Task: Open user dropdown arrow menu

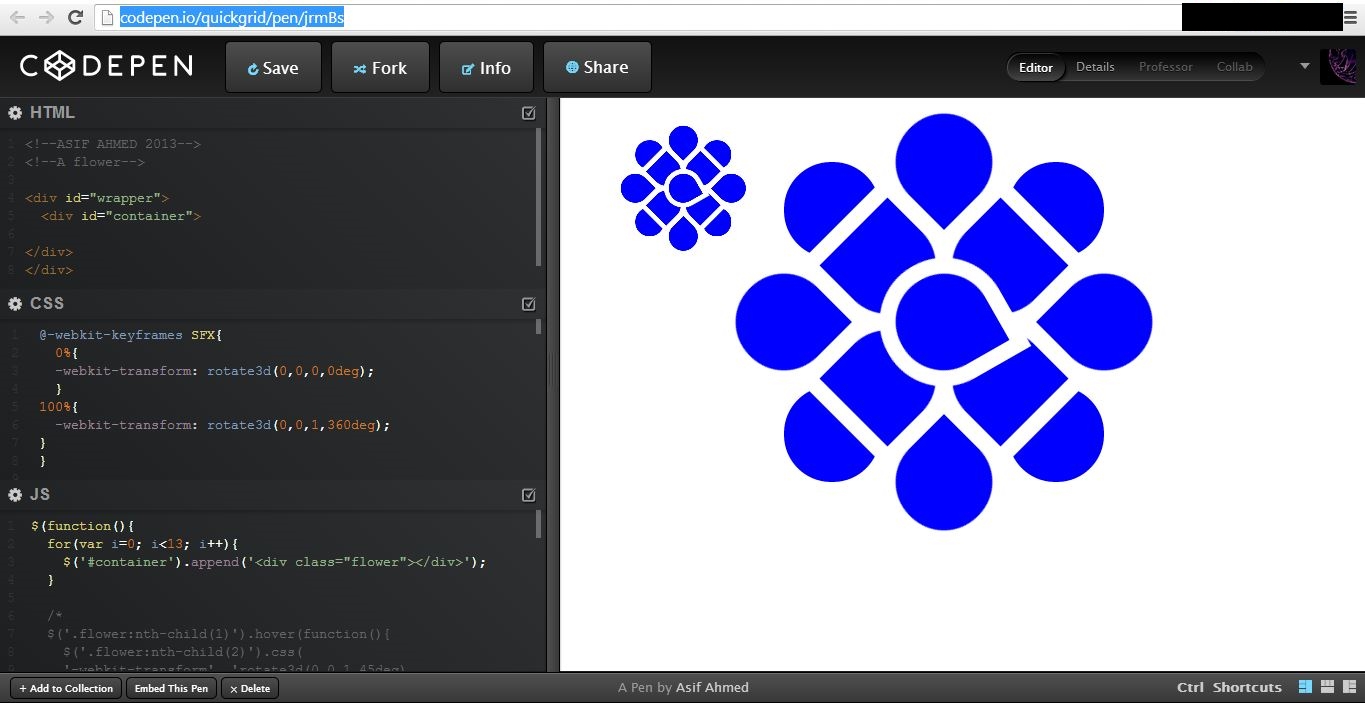Action: click(x=1304, y=66)
